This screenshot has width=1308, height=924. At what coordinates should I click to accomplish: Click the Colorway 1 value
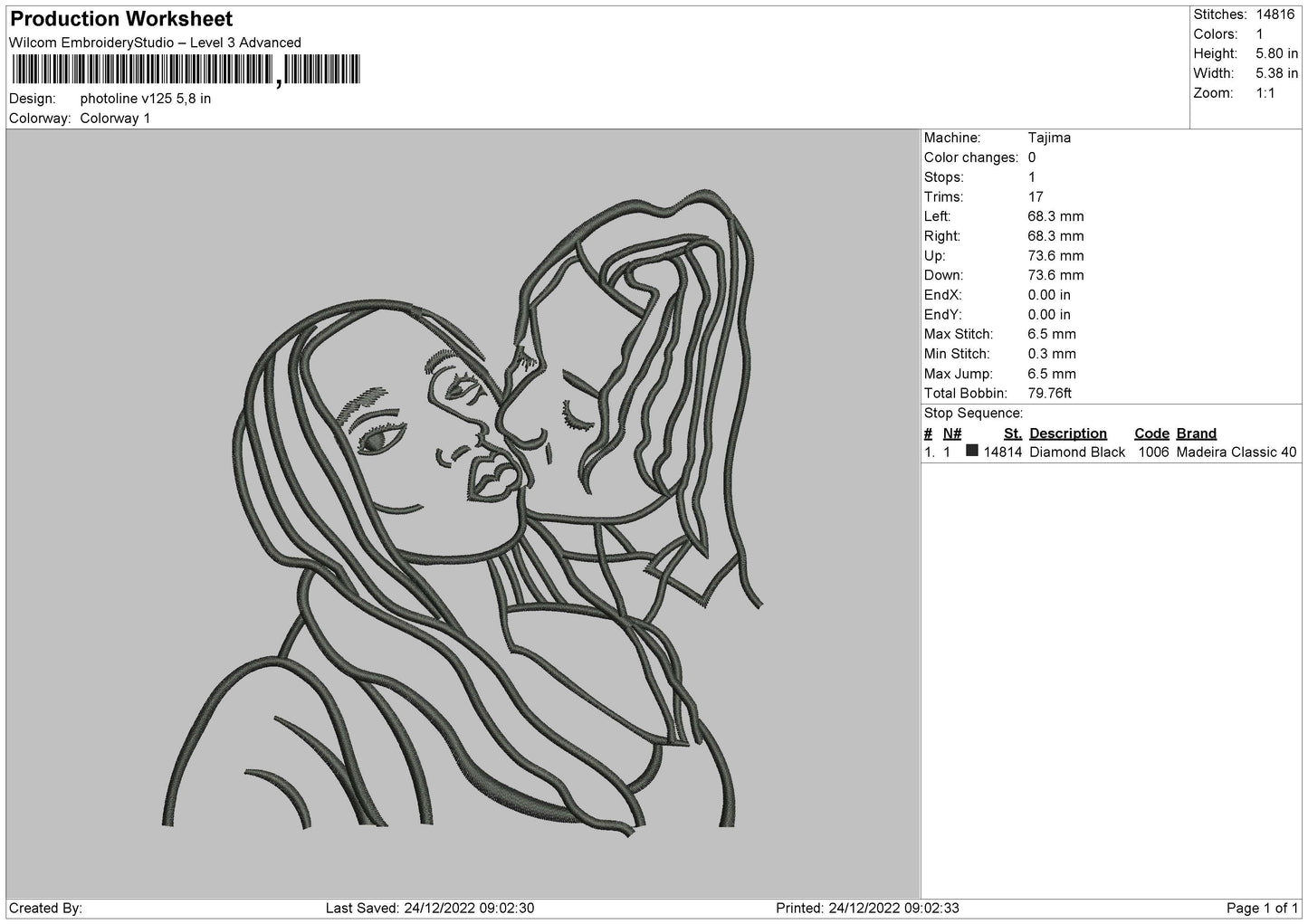(x=115, y=119)
